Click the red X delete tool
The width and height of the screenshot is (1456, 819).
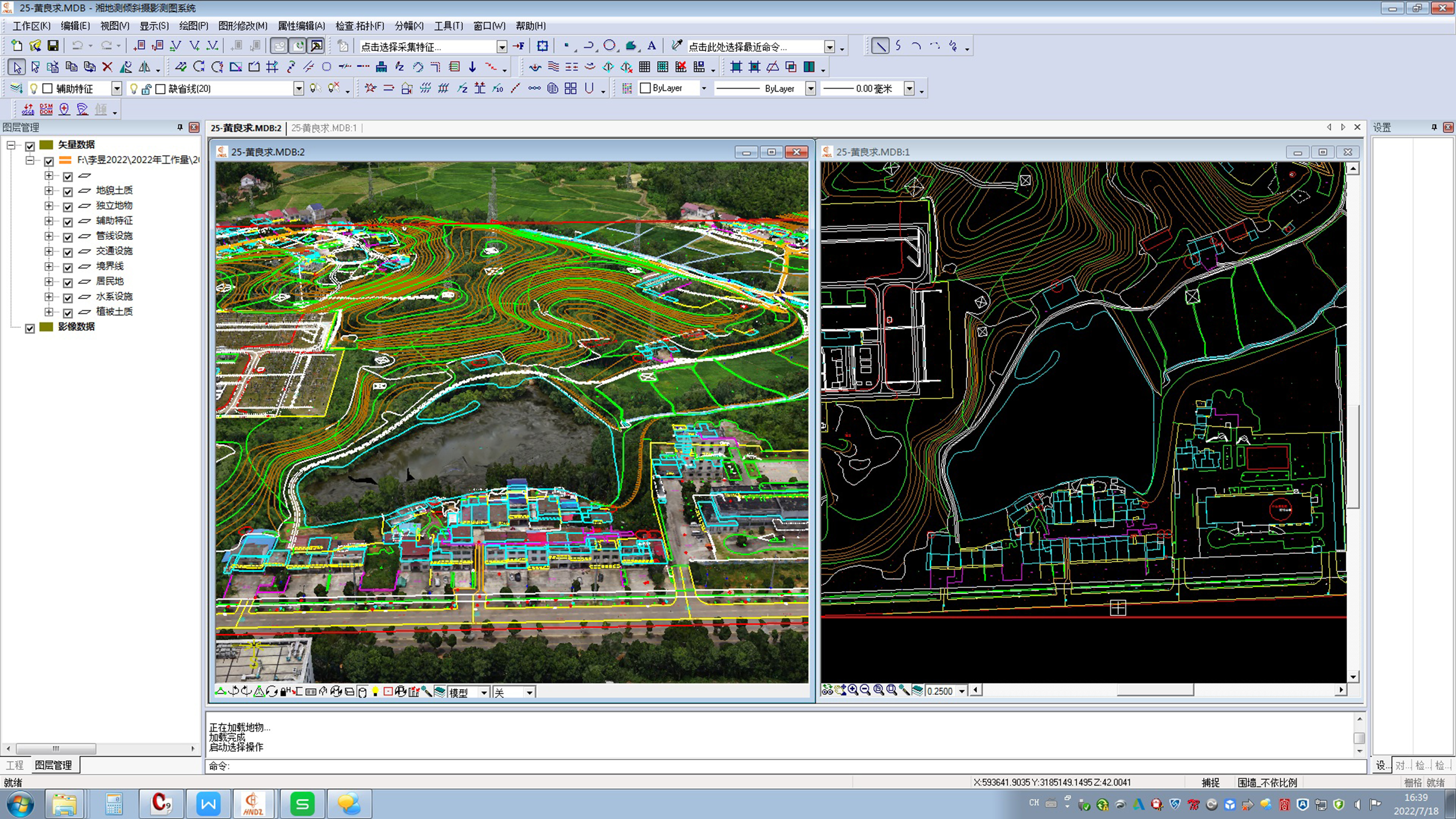[108, 67]
